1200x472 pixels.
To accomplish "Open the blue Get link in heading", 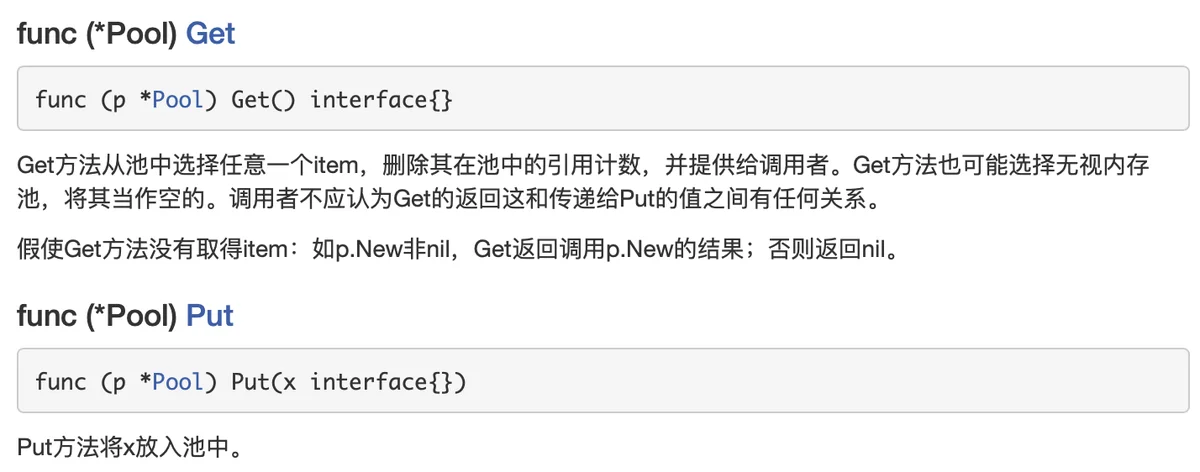I will [210, 33].
